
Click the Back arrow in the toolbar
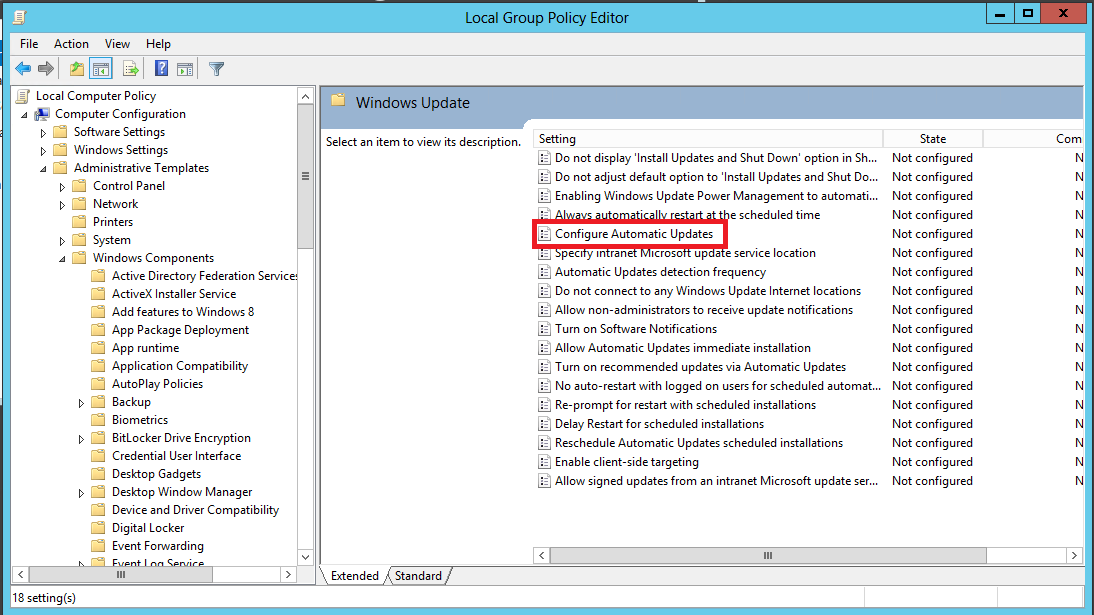[23, 68]
